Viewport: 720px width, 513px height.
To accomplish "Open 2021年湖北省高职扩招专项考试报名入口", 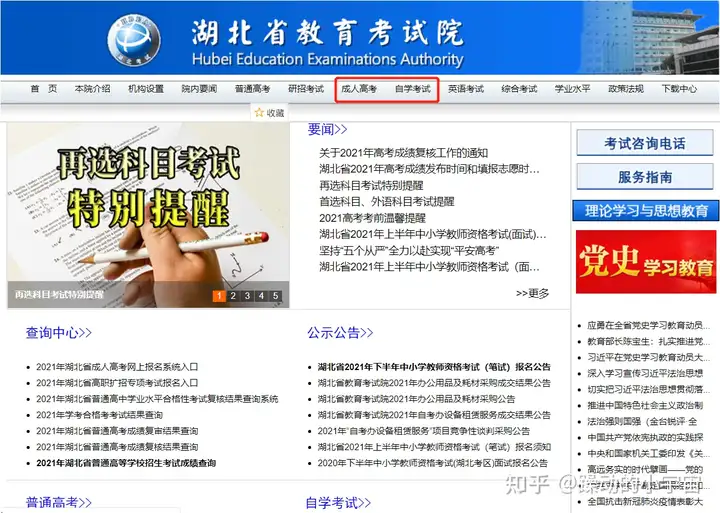I will [x=117, y=383].
